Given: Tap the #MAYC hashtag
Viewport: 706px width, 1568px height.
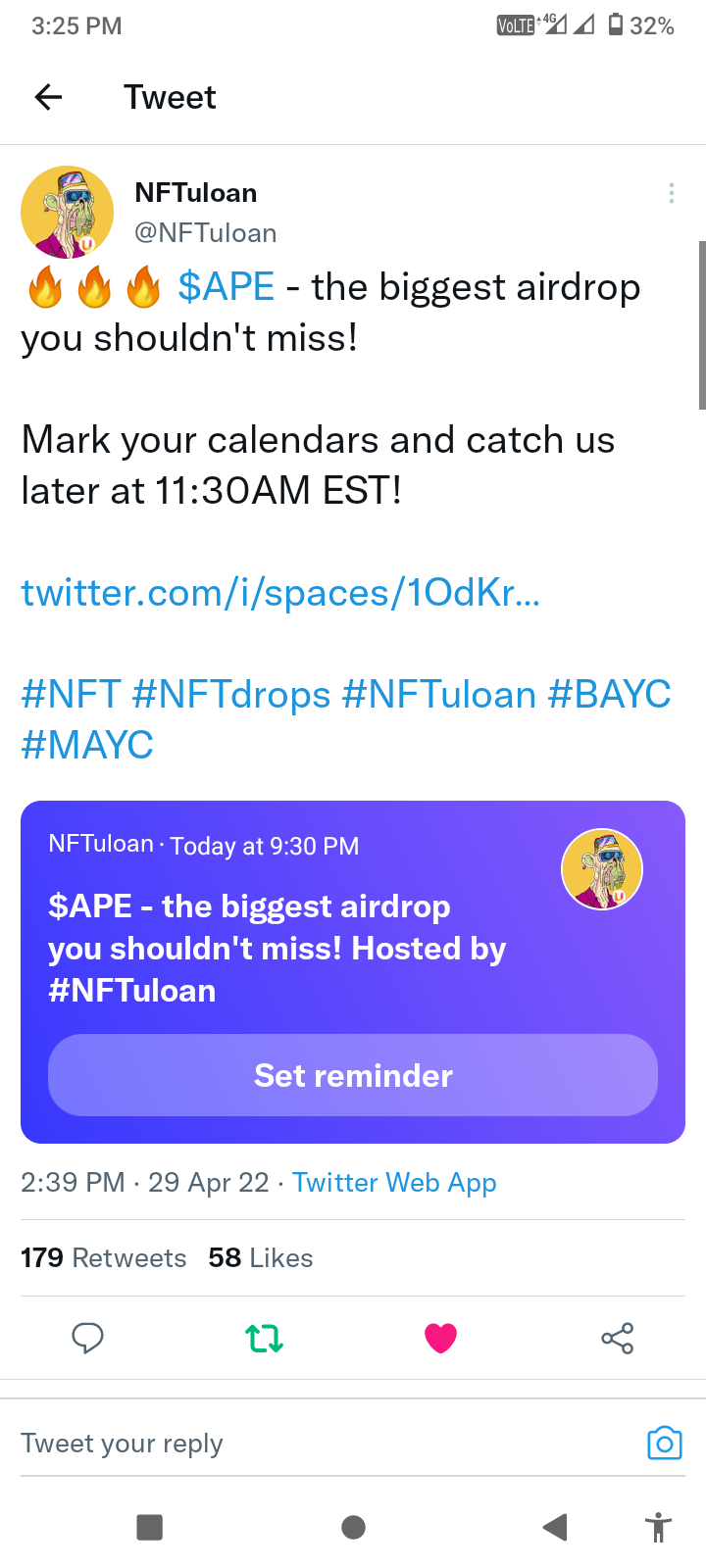Looking at the screenshot, I should (x=87, y=746).
